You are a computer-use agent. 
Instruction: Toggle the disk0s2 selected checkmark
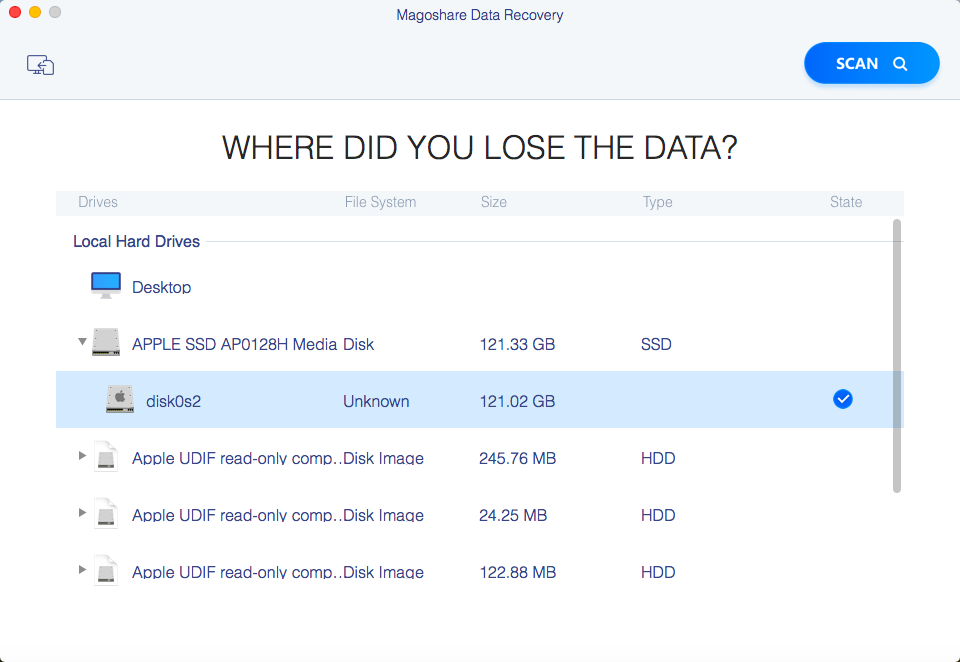843,400
